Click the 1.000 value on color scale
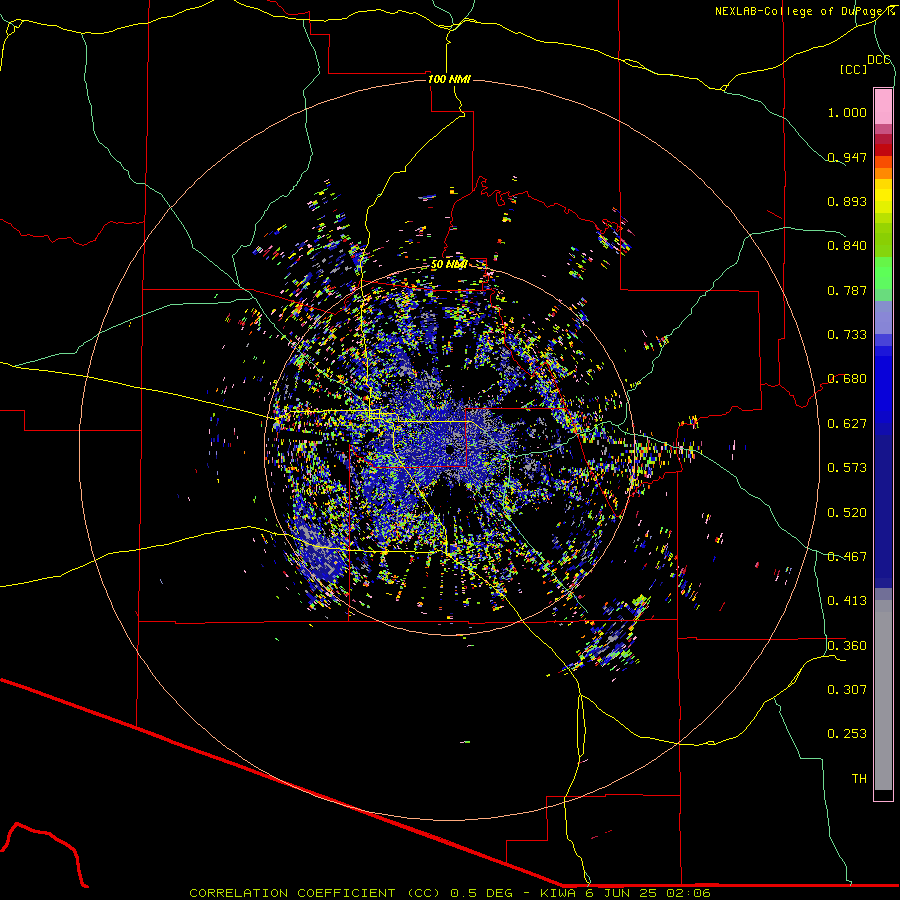900x900 pixels. click(847, 112)
